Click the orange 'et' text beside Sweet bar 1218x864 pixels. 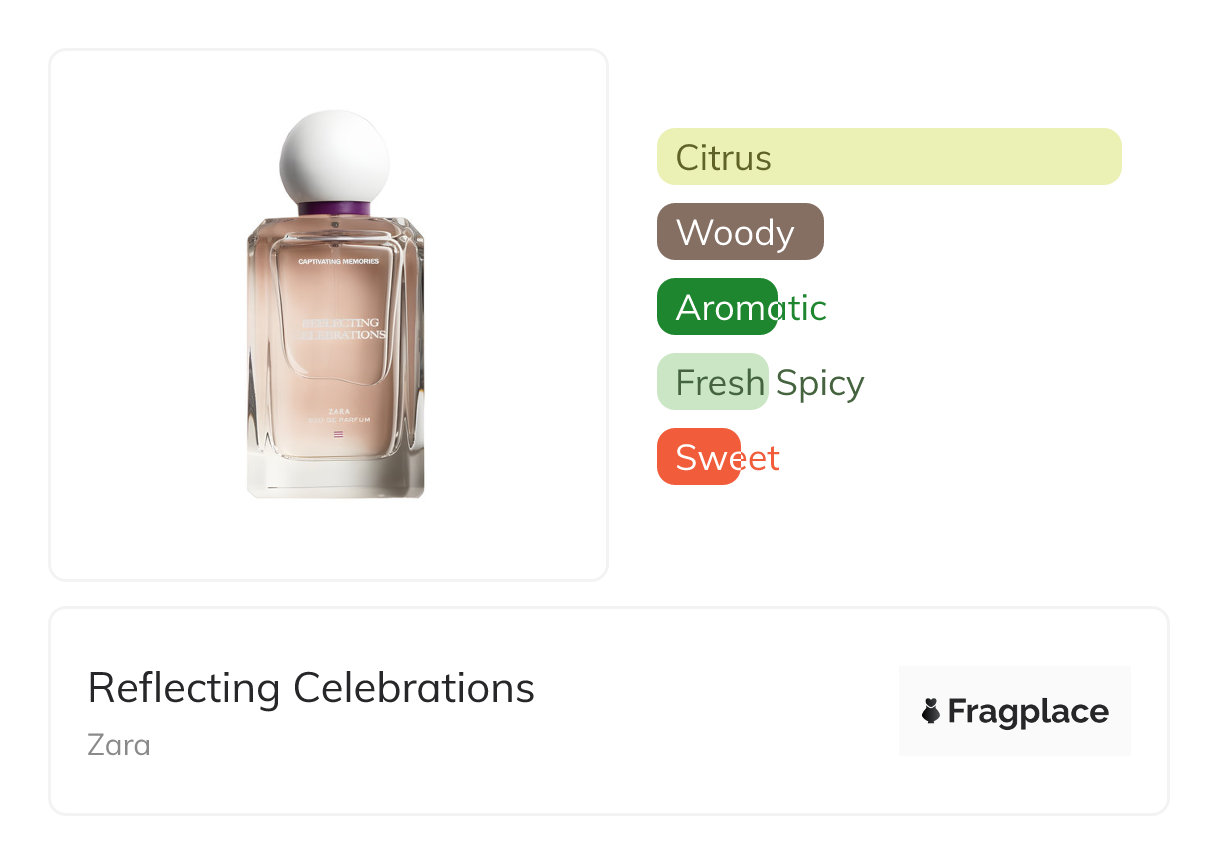pyautogui.click(x=762, y=458)
